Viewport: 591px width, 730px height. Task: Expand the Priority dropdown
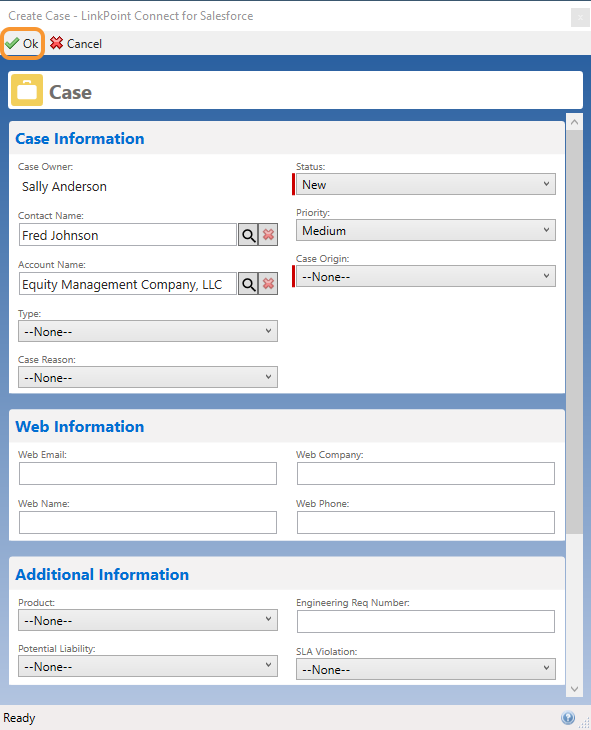click(x=426, y=230)
